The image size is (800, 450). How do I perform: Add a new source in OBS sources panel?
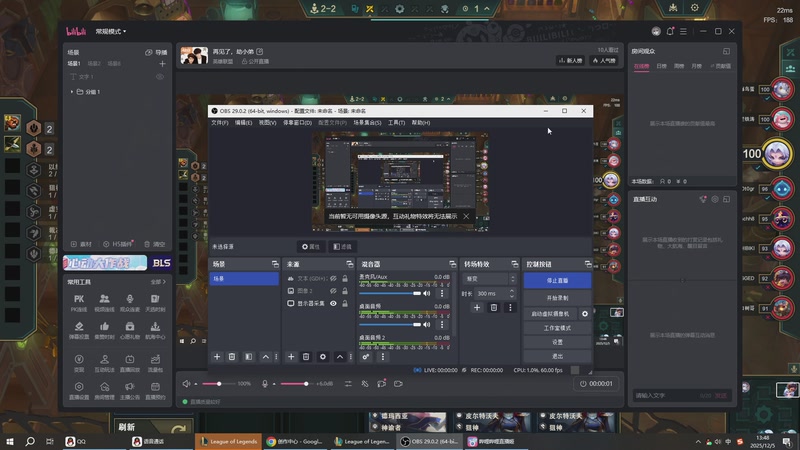coord(291,357)
